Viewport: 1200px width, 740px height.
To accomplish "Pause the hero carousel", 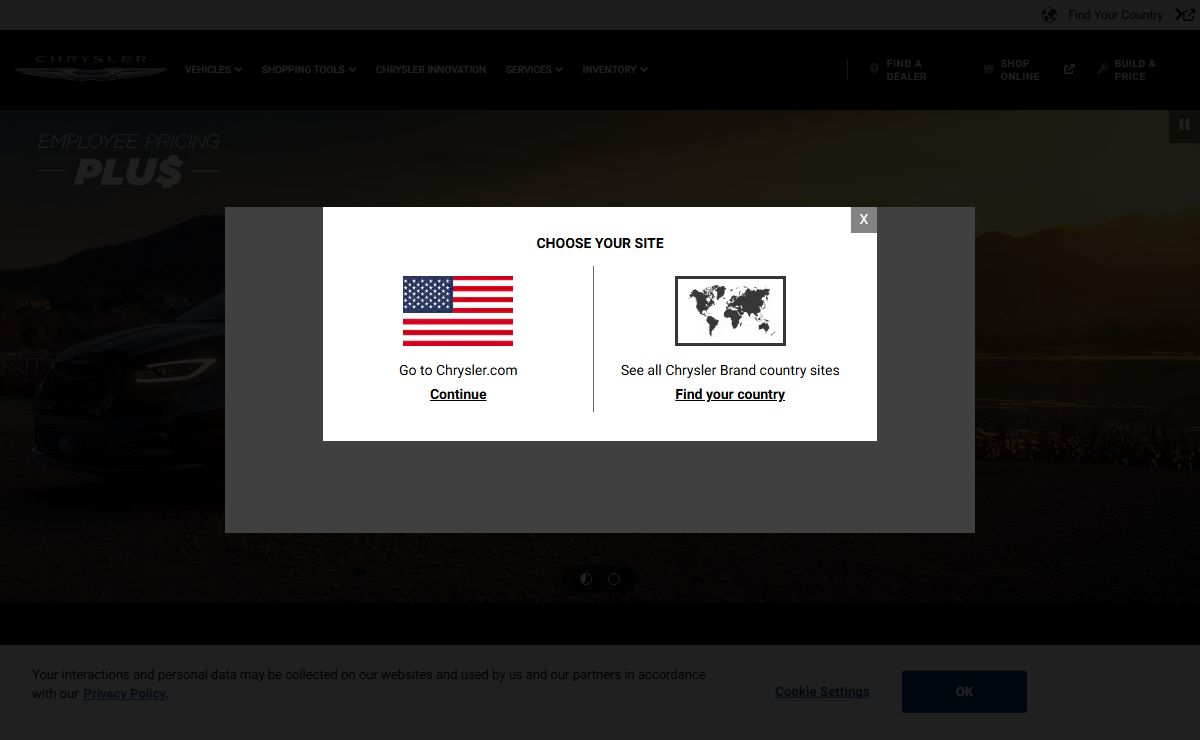I will 1185,125.
